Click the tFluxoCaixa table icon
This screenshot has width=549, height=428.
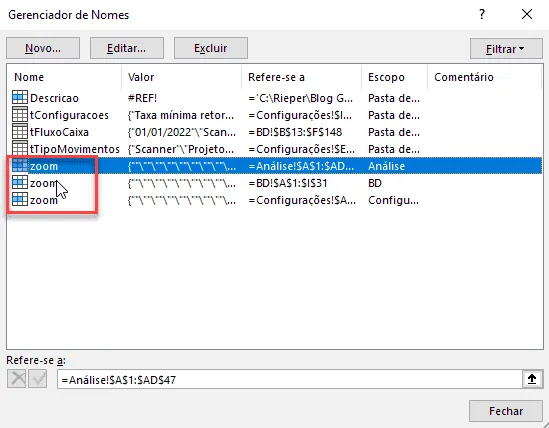(x=20, y=131)
